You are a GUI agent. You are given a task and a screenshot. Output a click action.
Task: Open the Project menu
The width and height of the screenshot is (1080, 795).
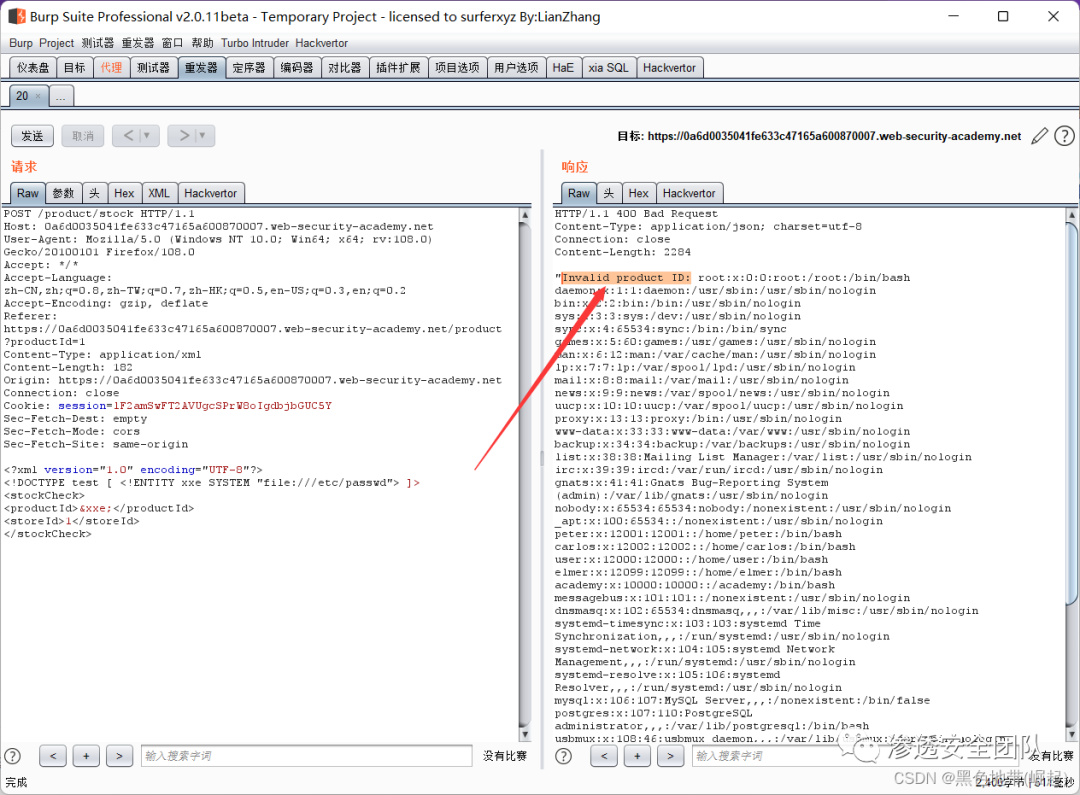pyautogui.click(x=56, y=43)
